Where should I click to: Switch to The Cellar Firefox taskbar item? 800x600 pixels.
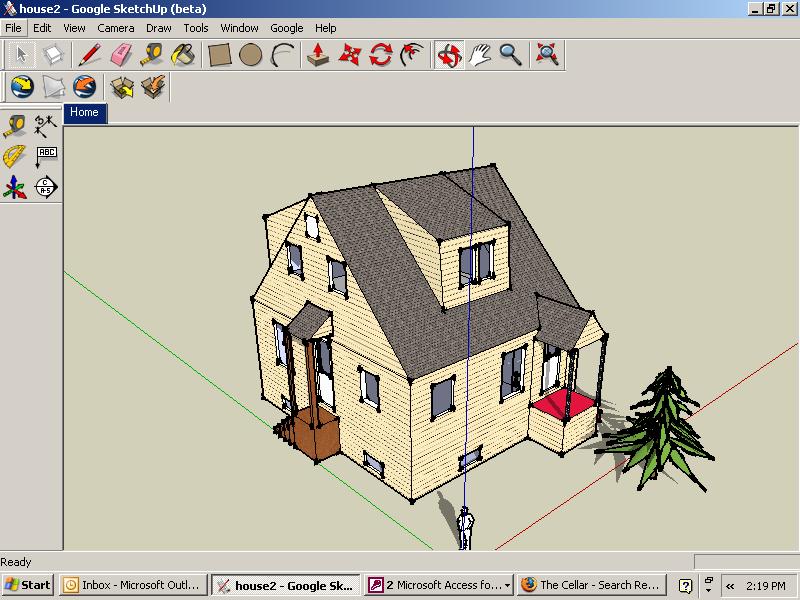coord(592,585)
